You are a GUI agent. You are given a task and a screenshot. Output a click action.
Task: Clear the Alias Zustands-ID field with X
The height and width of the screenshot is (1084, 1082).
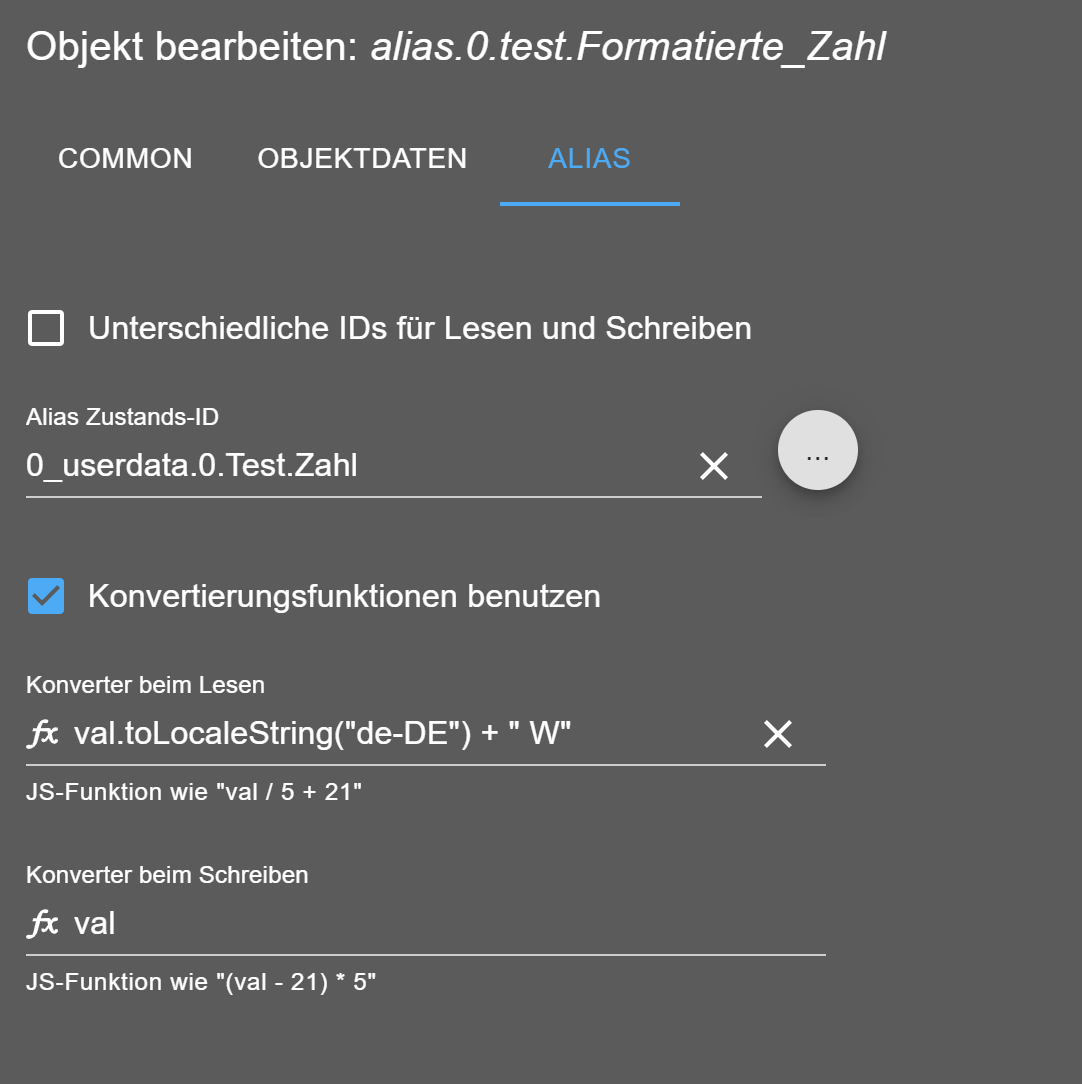click(x=713, y=466)
